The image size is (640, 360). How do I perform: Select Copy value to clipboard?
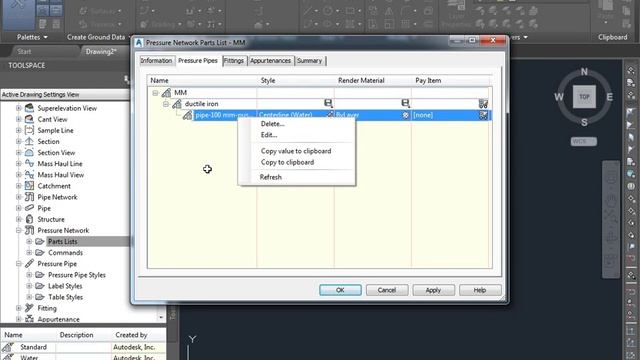click(x=296, y=151)
